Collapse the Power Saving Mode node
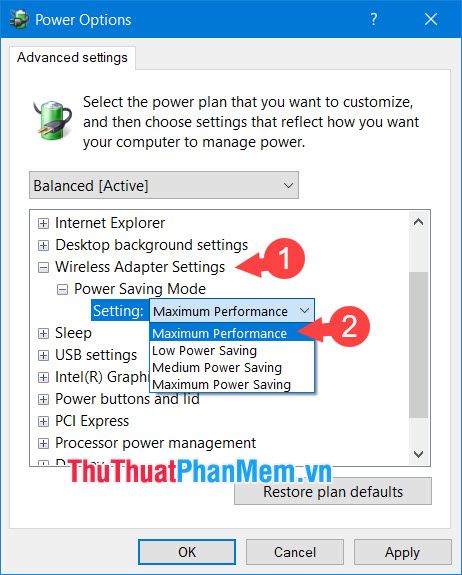This screenshot has height=575, width=462. tap(62, 290)
